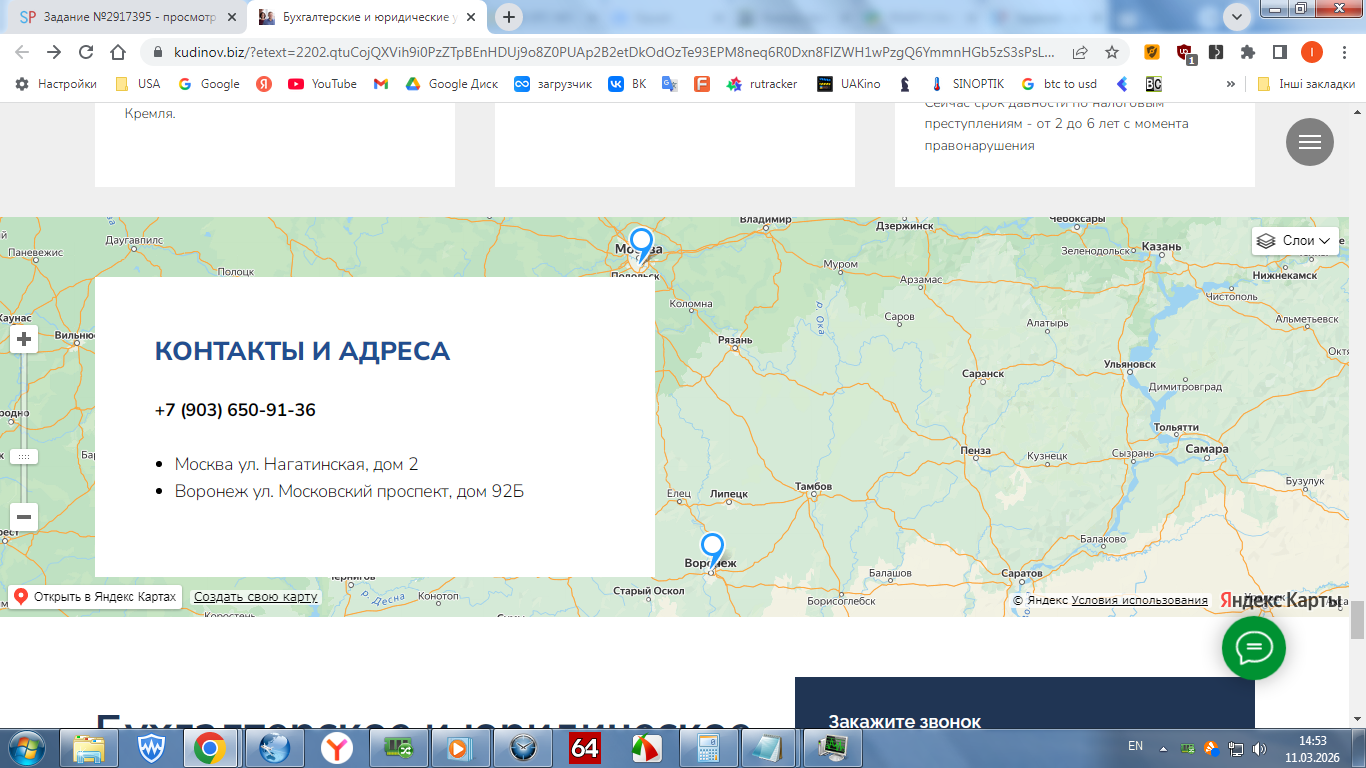Open the Yandex Browser taskbar icon
The image size is (1366, 768).
(x=337, y=747)
